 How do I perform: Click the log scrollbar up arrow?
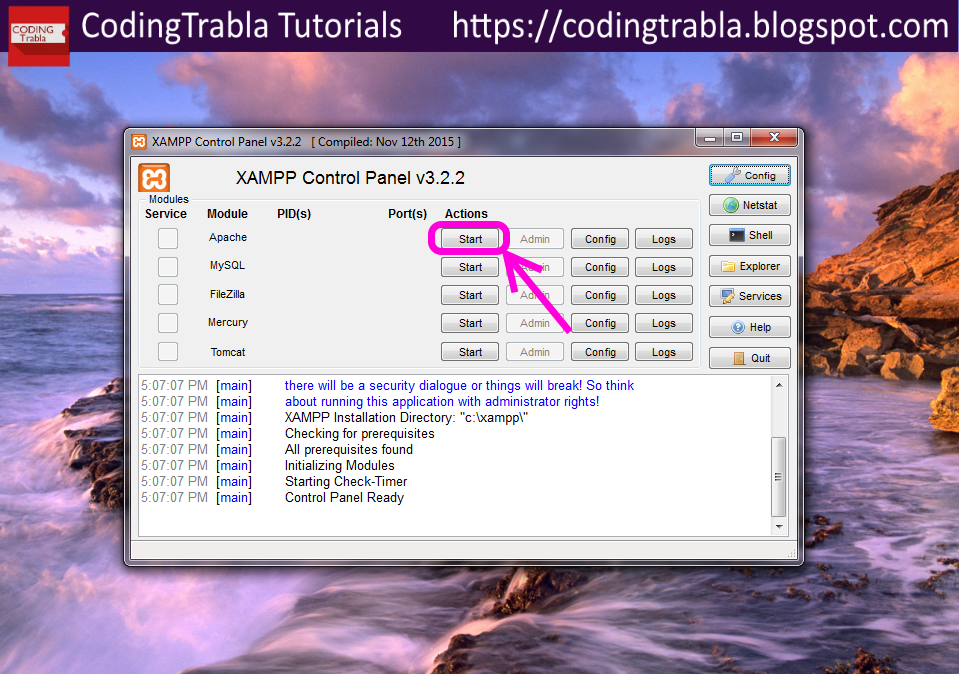(x=779, y=385)
